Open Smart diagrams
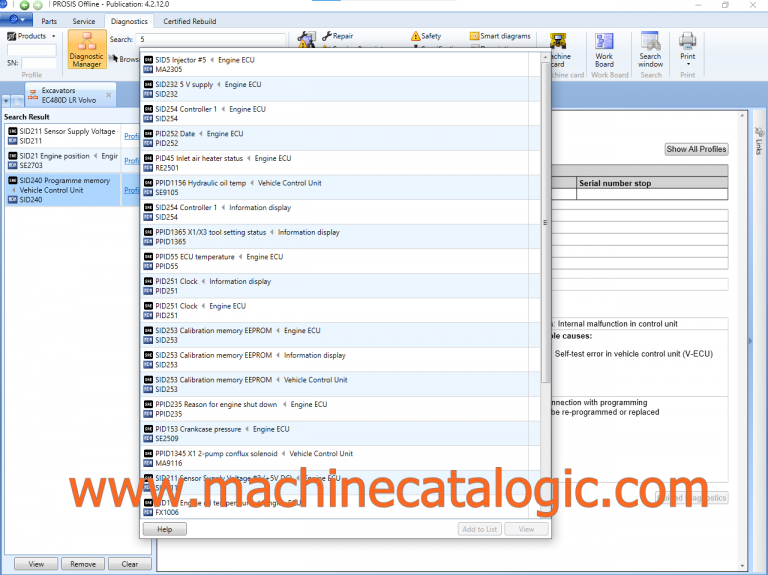 [x=500, y=36]
